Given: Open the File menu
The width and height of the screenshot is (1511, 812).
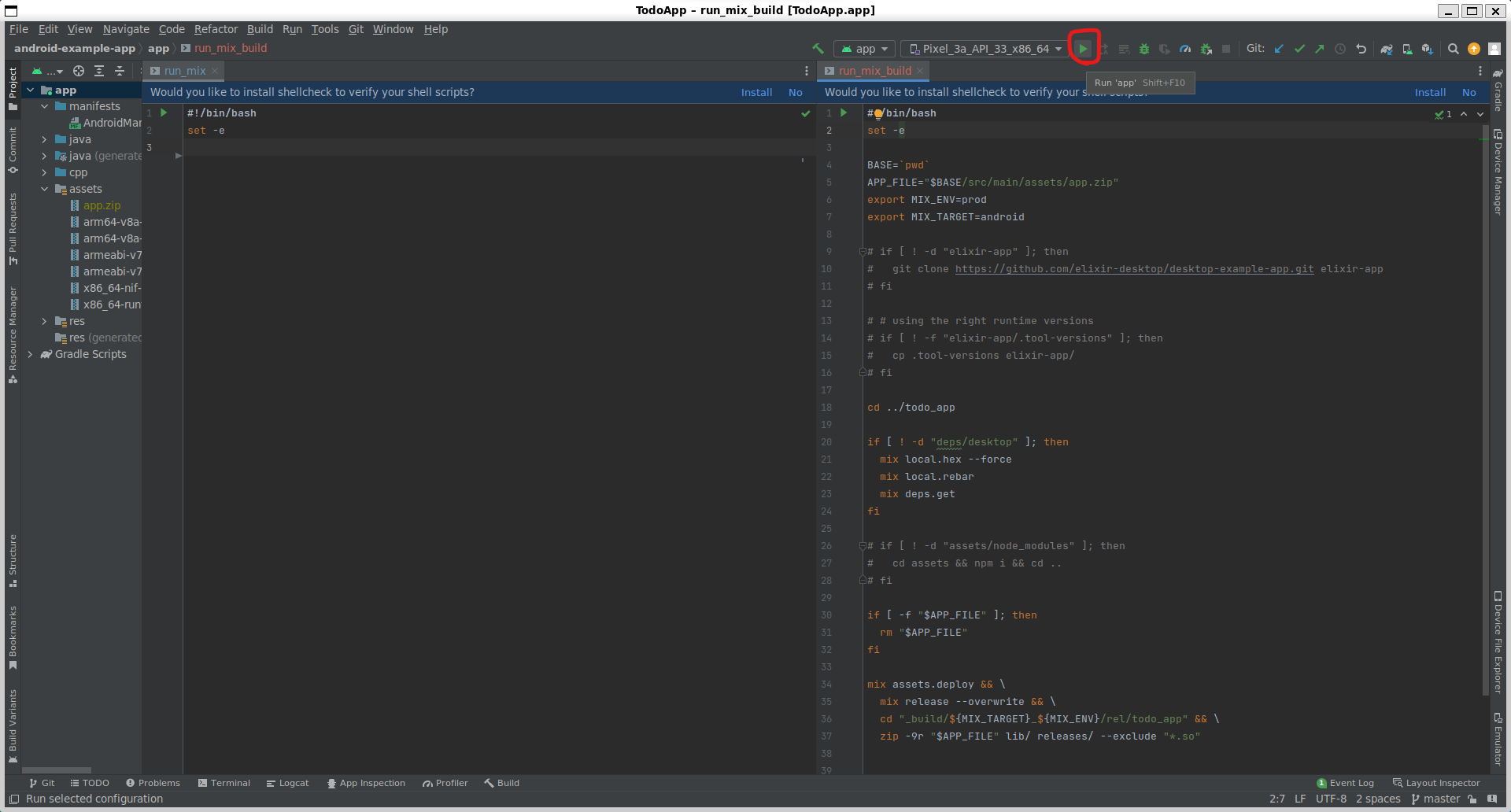Looking at the screenshot, I should (x=19, y=29).
